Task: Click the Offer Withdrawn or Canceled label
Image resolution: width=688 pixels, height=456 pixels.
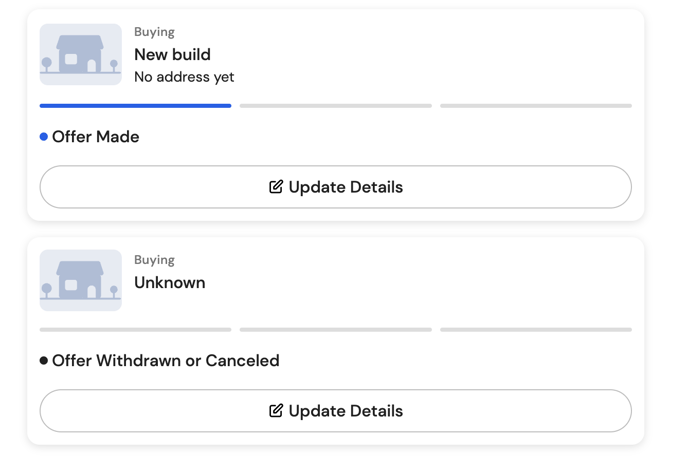Action: point(166,361)
